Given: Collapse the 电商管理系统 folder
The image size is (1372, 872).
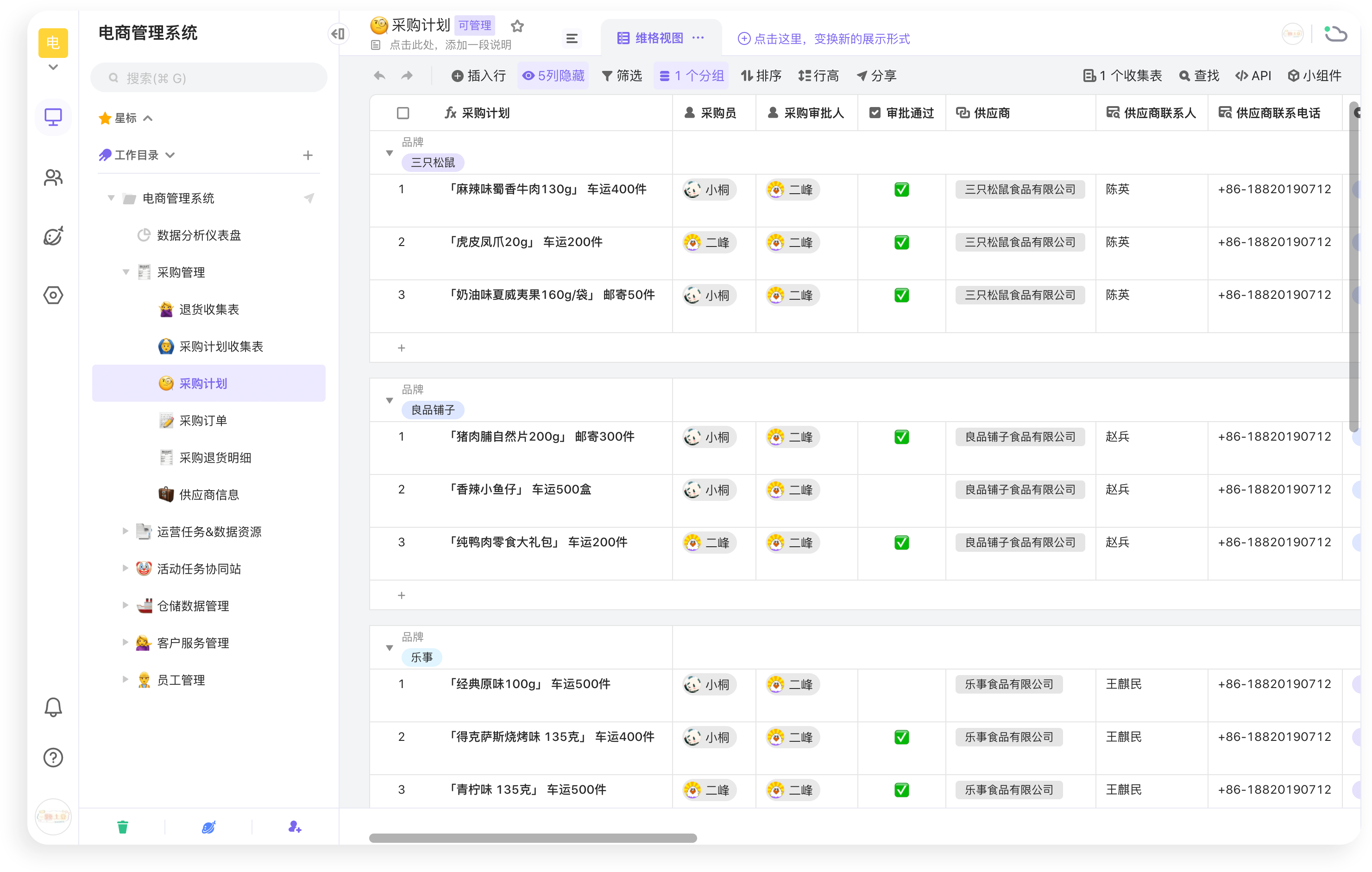Looking at the screenshot, I should tap(111, 198).
